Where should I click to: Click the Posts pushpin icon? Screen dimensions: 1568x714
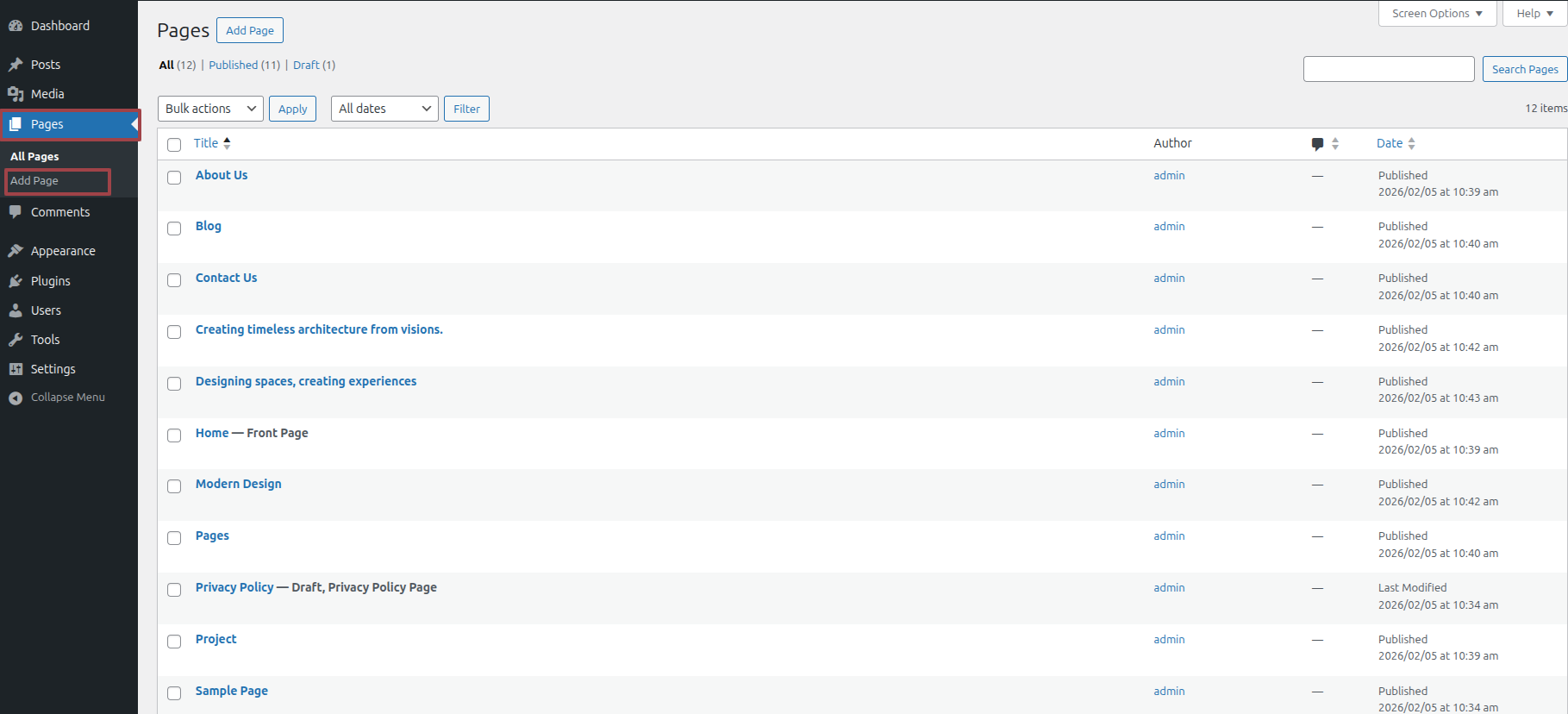[16, 65]
